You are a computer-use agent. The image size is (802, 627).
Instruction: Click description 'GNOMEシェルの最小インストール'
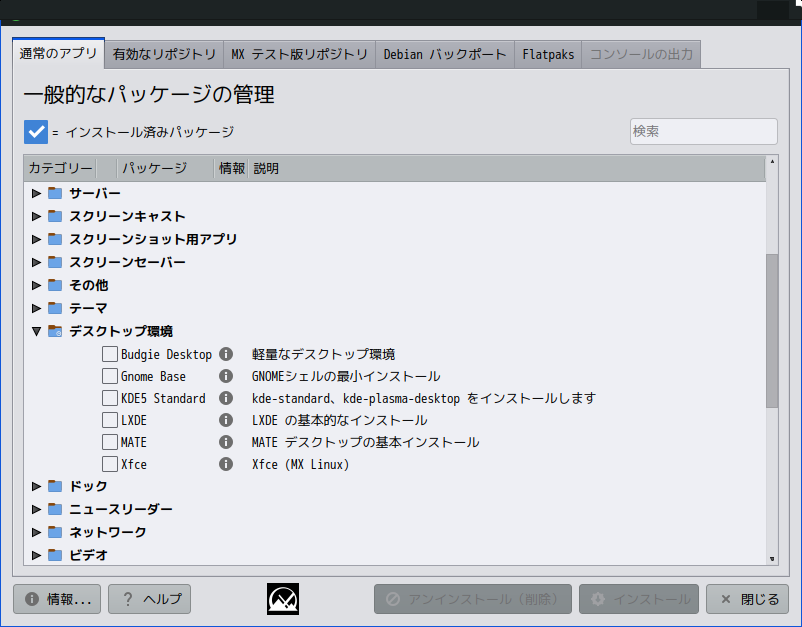[x=346, y=376]
